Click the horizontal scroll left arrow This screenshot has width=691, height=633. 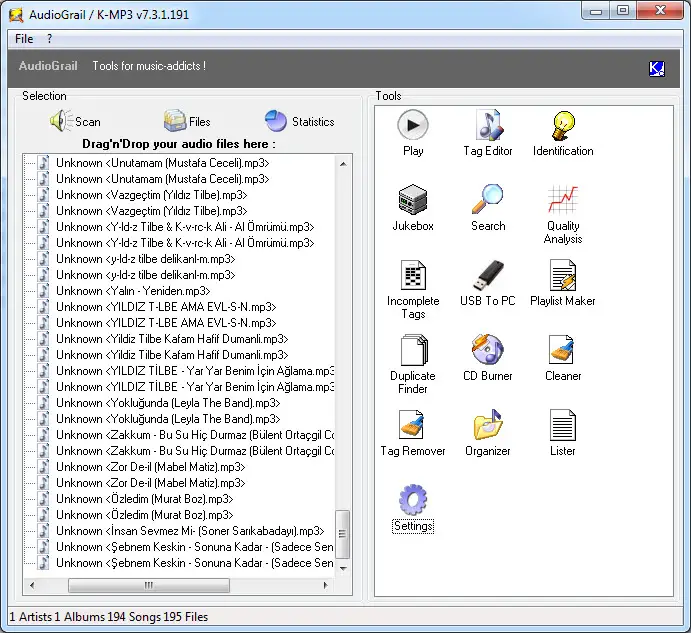pos(32,585)
